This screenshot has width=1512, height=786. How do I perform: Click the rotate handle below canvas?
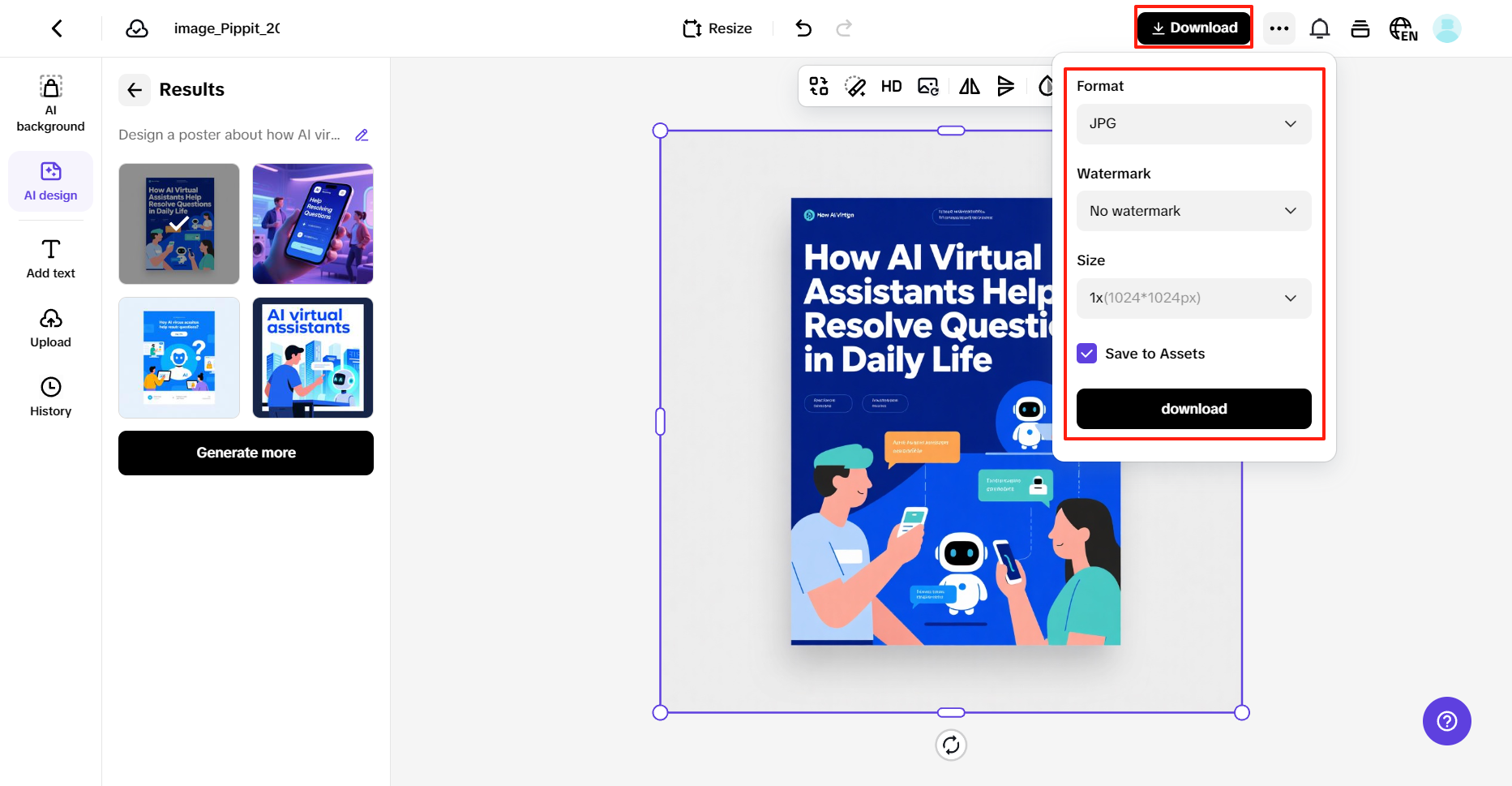click(x=951, y=745)
